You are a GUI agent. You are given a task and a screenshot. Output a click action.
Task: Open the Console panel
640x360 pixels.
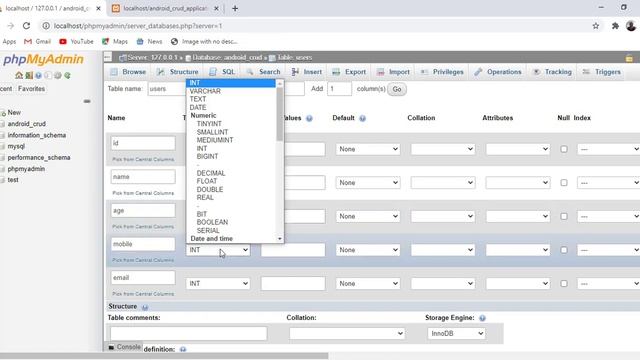point(124,347)
